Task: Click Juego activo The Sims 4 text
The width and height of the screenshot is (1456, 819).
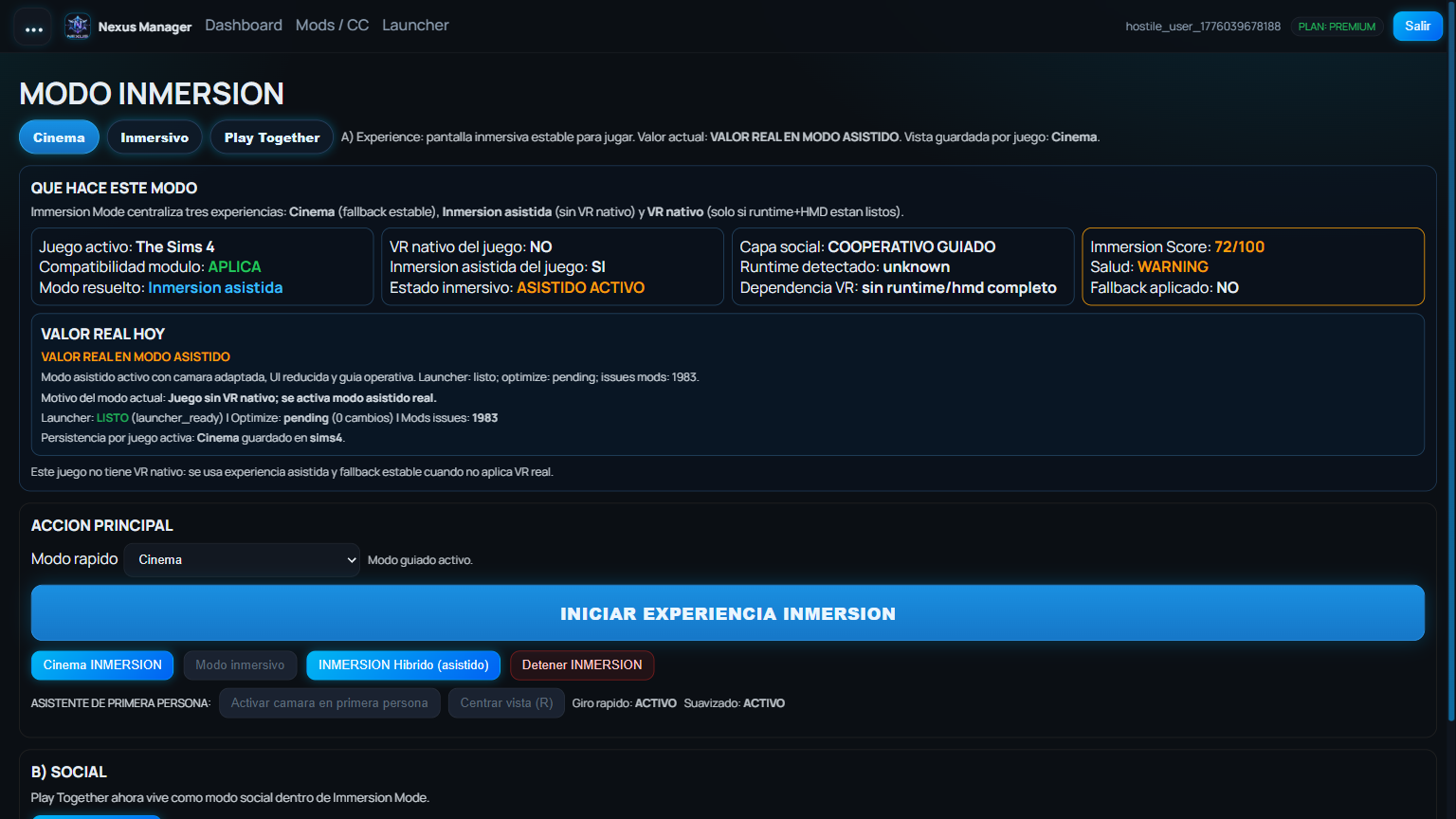Action: 127,246
